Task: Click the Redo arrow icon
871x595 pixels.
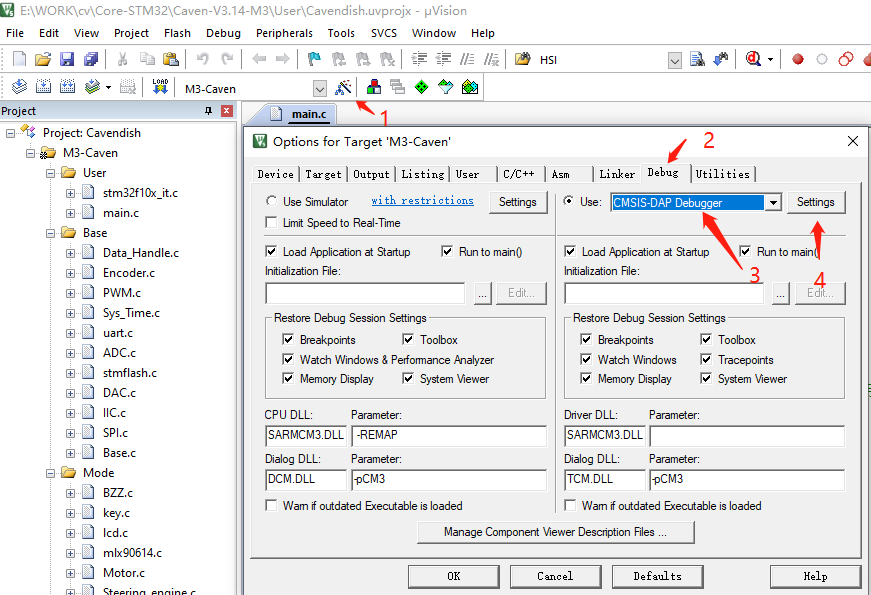Action: (x=227, y=59)
